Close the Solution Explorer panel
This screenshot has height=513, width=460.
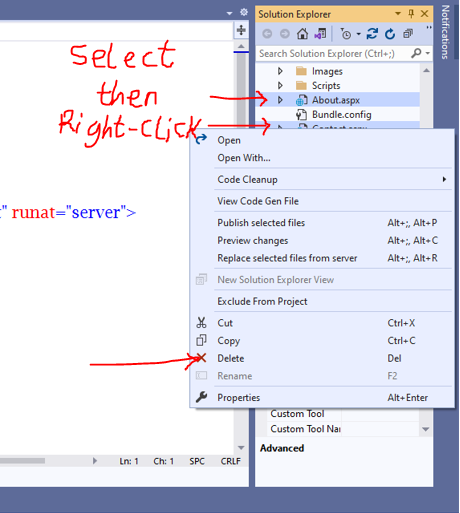pyautogui.click(x=424, y=14)
